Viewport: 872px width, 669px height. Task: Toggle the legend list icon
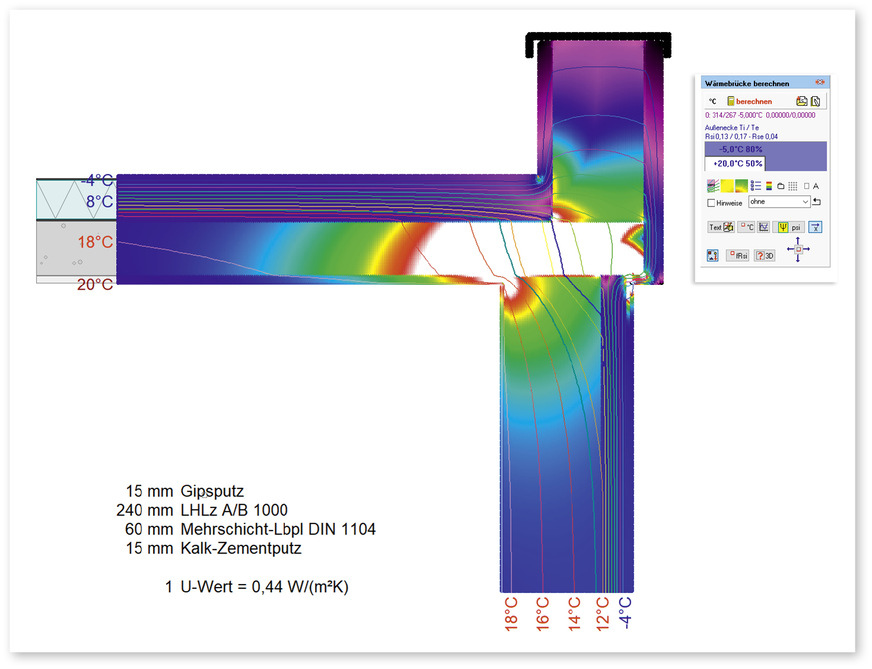click(755, 185)
